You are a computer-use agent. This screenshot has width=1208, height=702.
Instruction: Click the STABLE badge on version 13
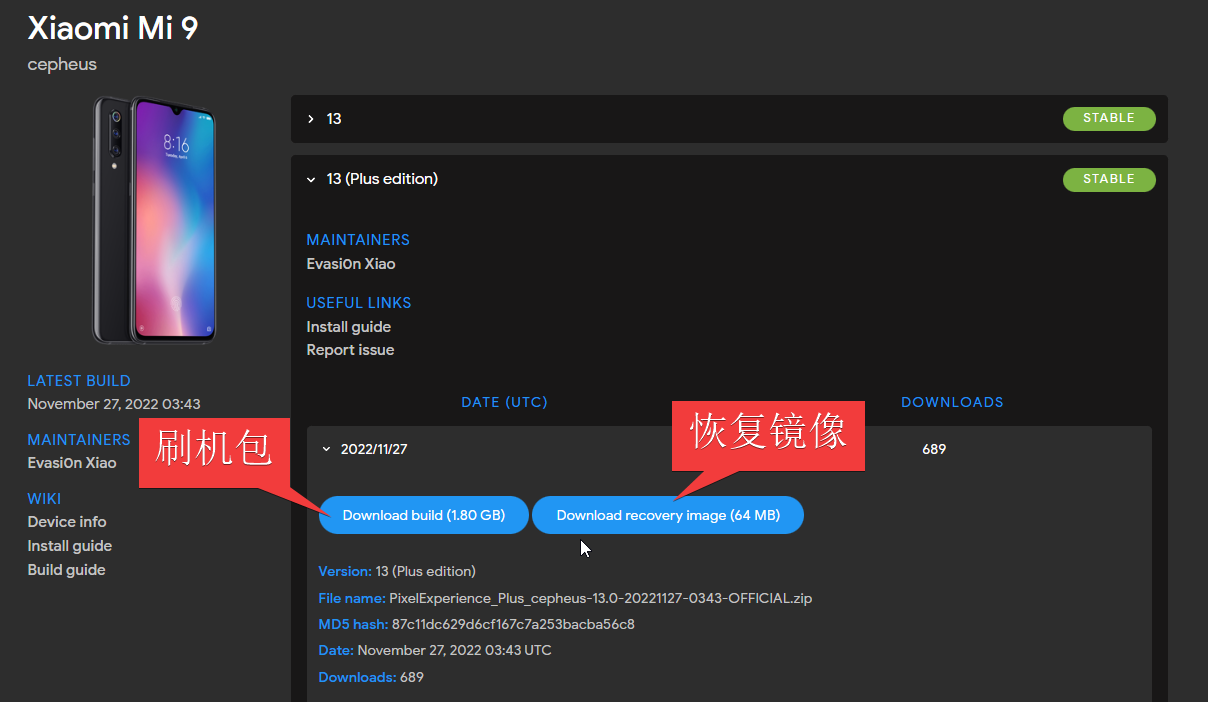[x=1108, y=119]
